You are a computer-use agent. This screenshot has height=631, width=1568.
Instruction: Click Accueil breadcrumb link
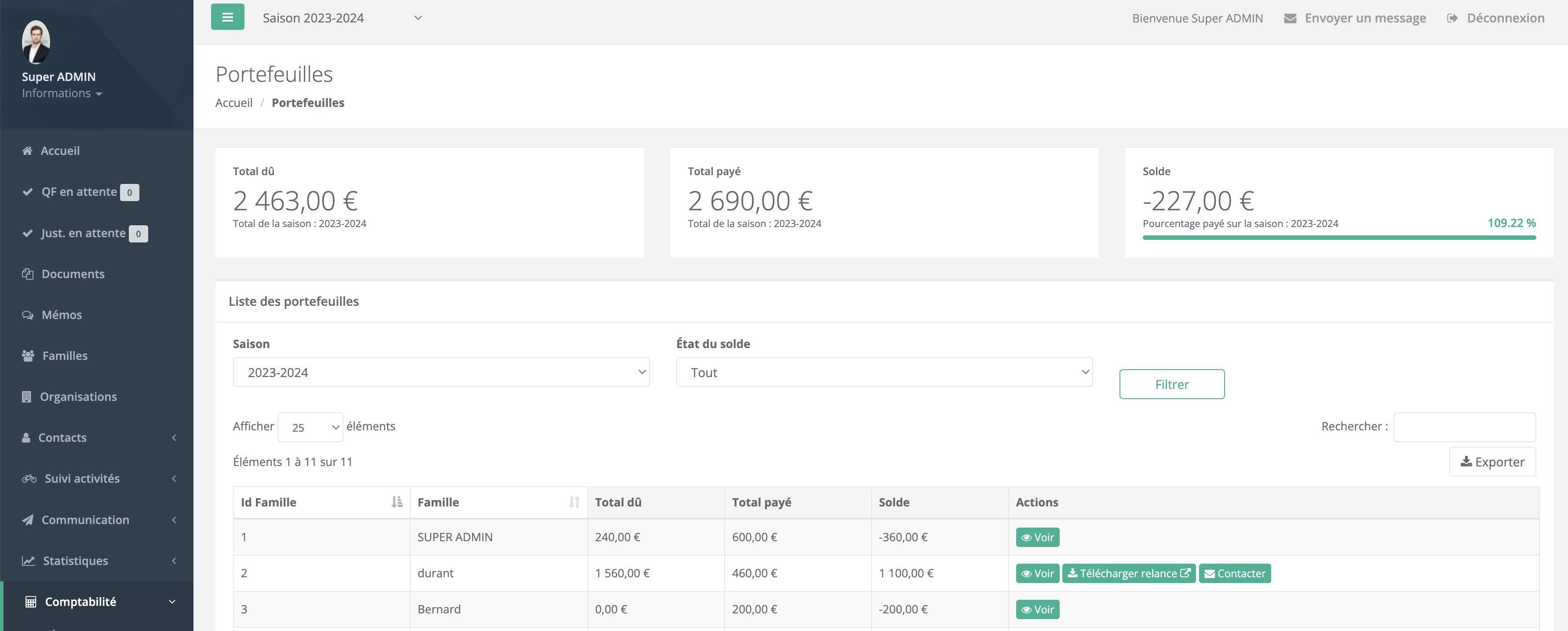(x=234, y=103)
